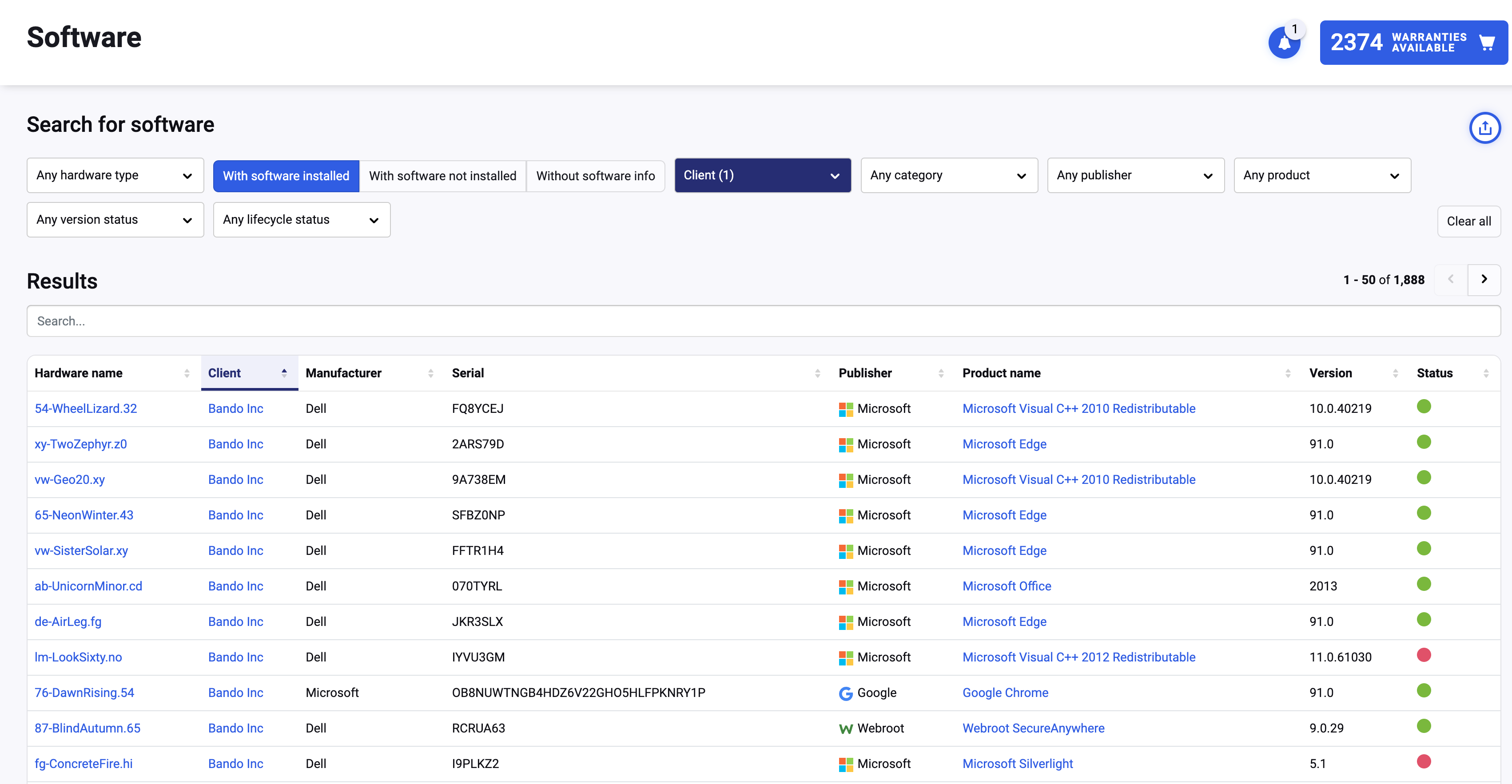
Task: Open hardware link de-AirLeg.fg
Action: 68,622
